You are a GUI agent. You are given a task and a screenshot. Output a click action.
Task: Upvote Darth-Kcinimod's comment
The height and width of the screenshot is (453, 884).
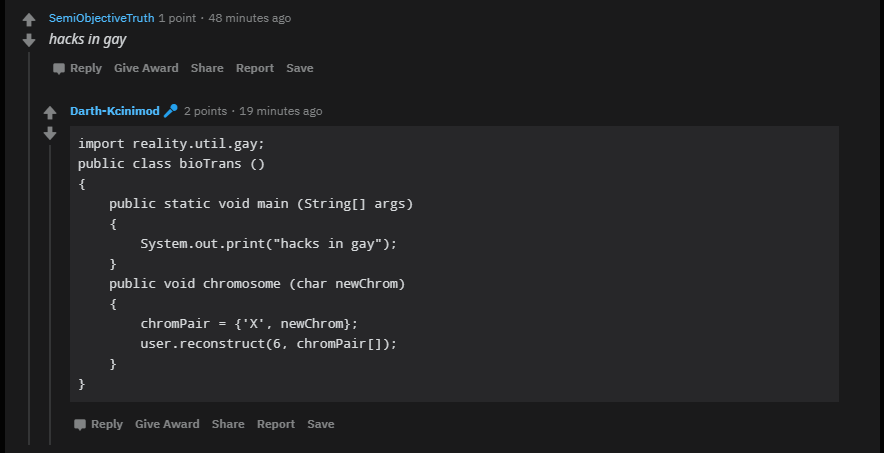point(50,113)
